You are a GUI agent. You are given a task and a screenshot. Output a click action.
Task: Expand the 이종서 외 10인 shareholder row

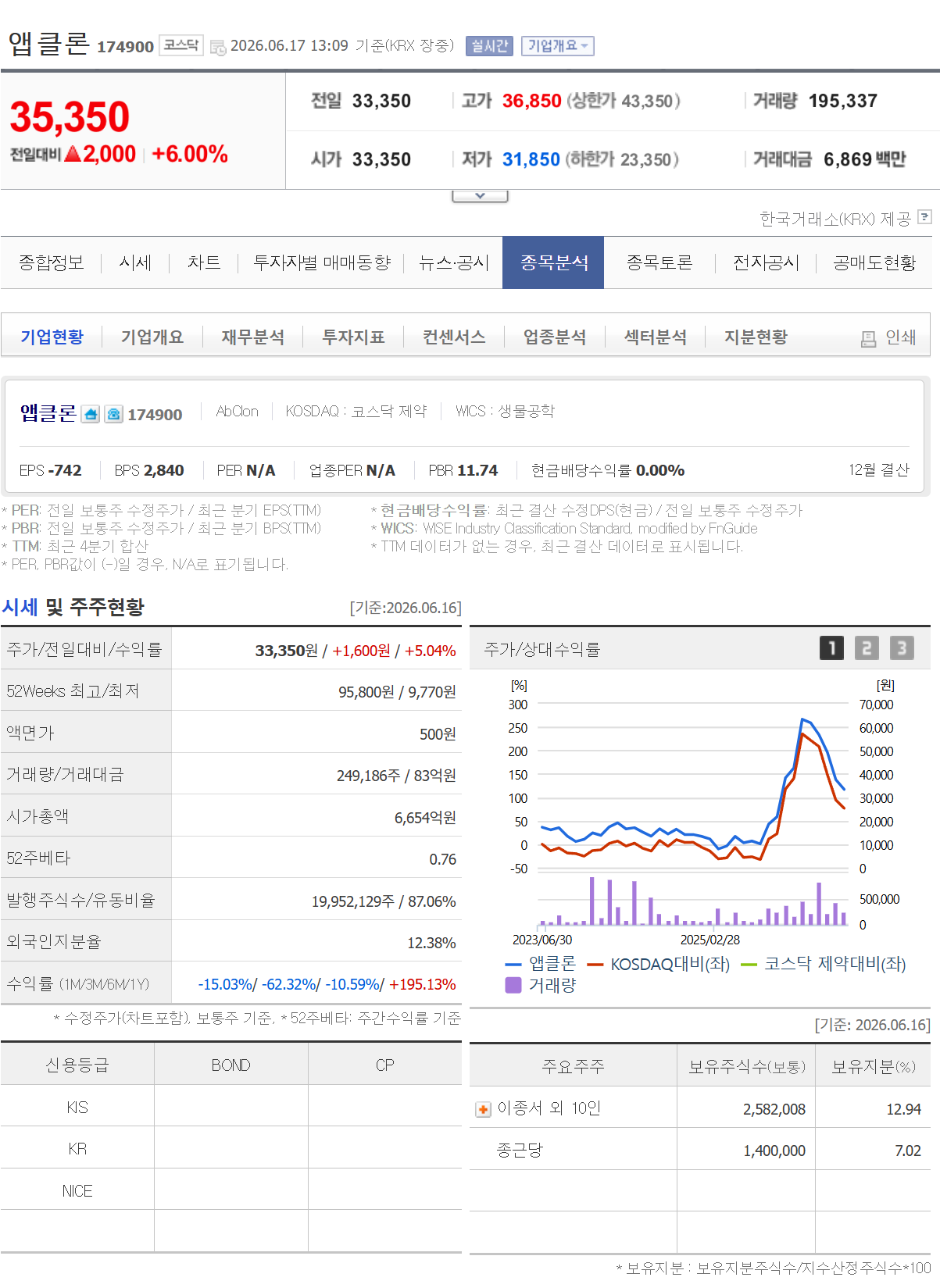483,1109
